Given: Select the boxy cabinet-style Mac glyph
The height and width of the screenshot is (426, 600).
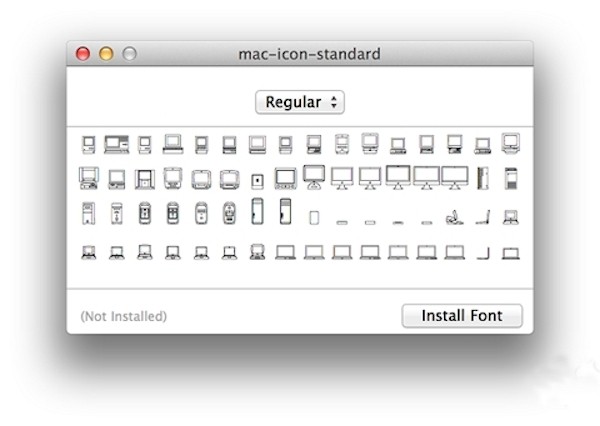Looking at the screenshot, I should tap(145, 179).
